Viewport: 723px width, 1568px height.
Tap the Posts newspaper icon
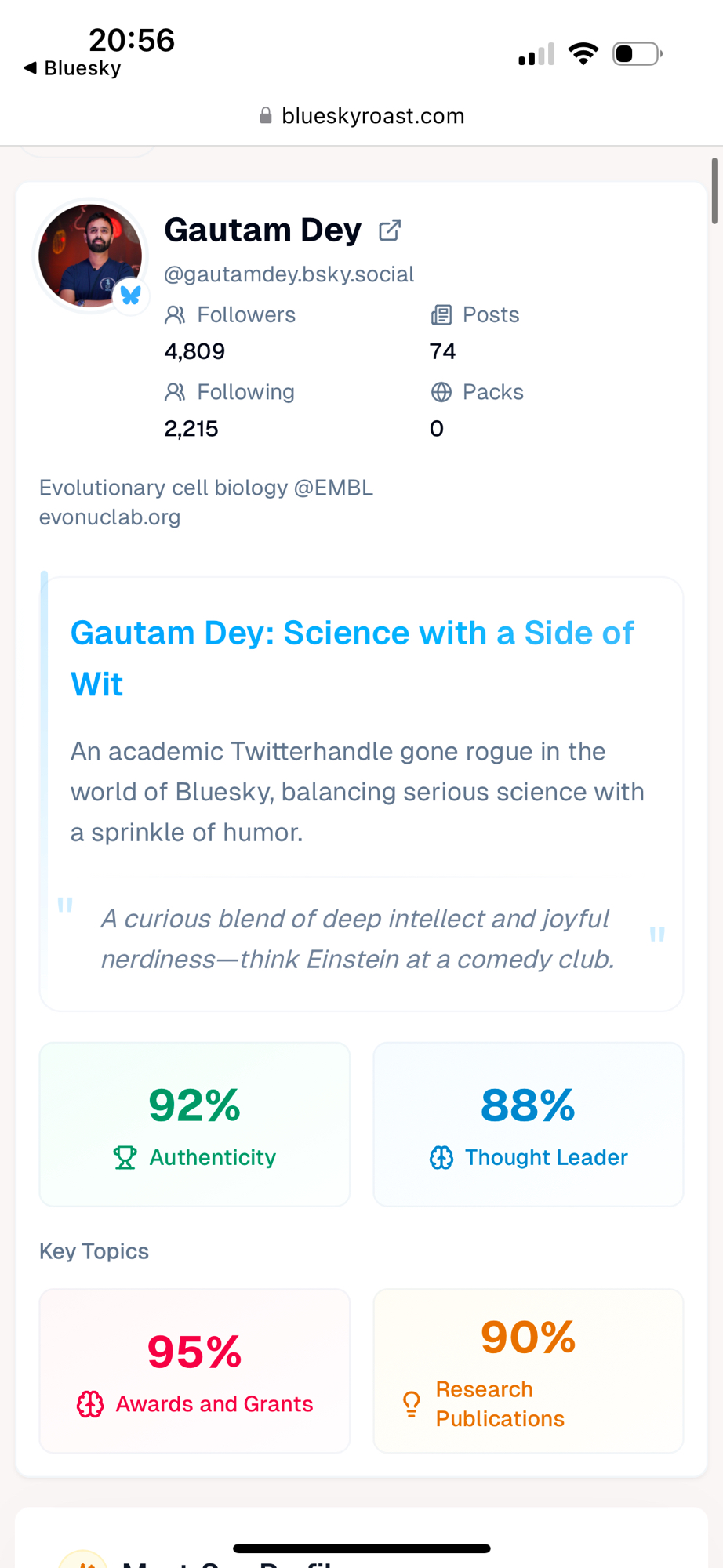441,315
